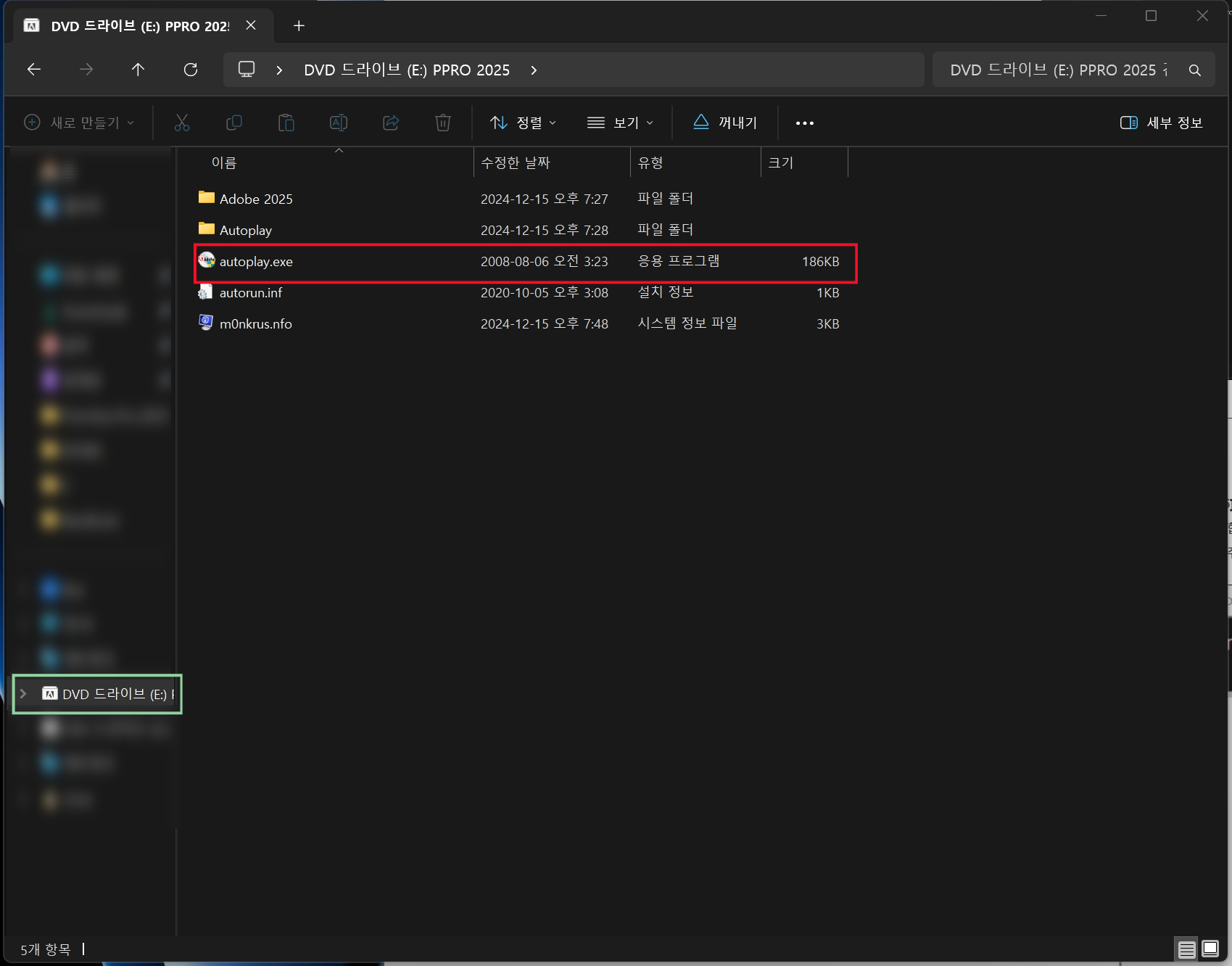Click the cut scissors icon
This screenshot has width=1232, height=966.
tap(182, 123)
